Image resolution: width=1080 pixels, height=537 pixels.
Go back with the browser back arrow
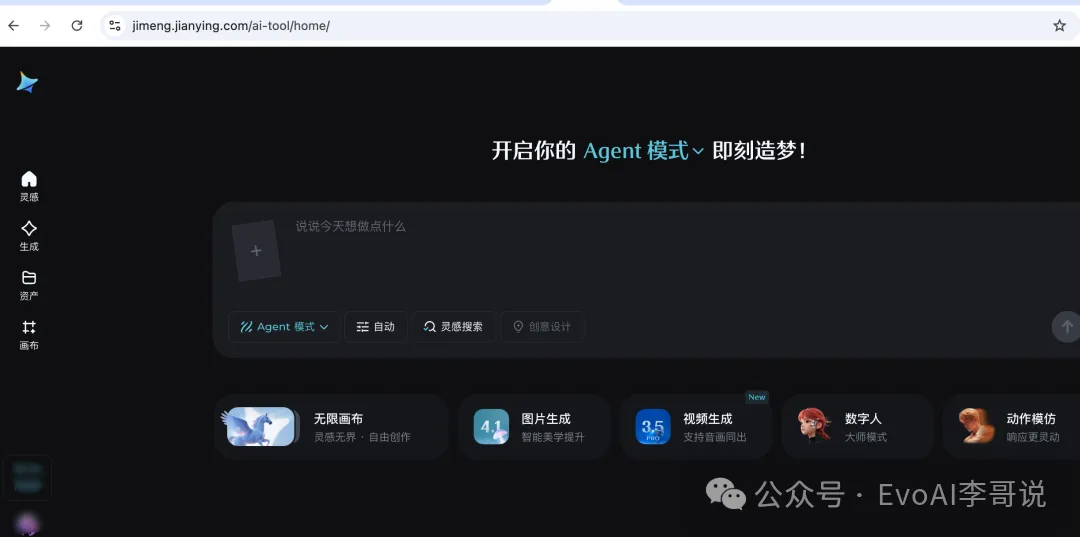pos(13,25)
